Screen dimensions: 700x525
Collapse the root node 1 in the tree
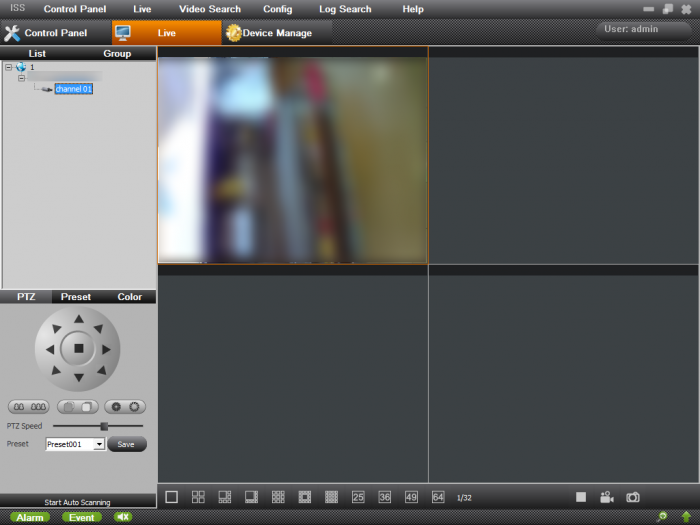click(x=8, y=67)
